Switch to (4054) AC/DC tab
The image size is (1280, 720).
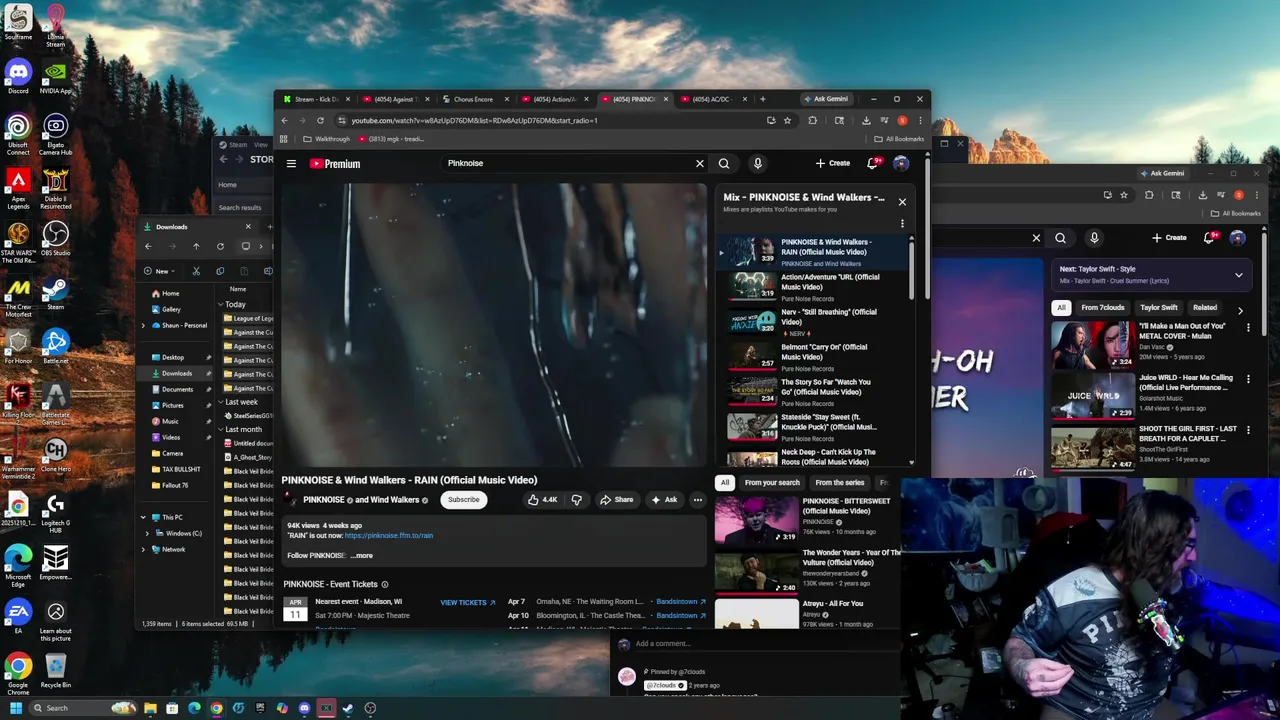pos(712,99)
